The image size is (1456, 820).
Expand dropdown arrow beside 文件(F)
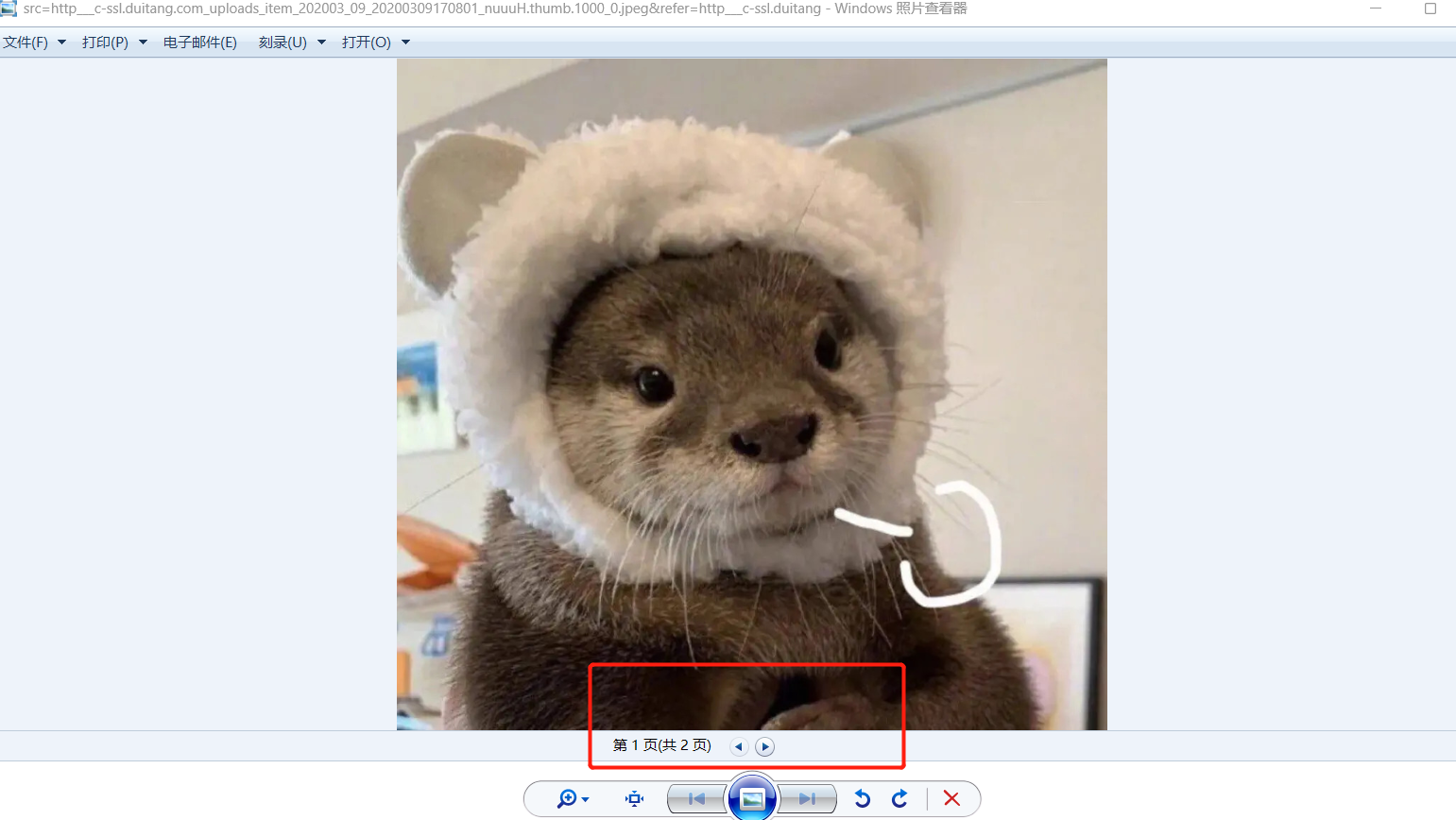(x=62, y=43)
